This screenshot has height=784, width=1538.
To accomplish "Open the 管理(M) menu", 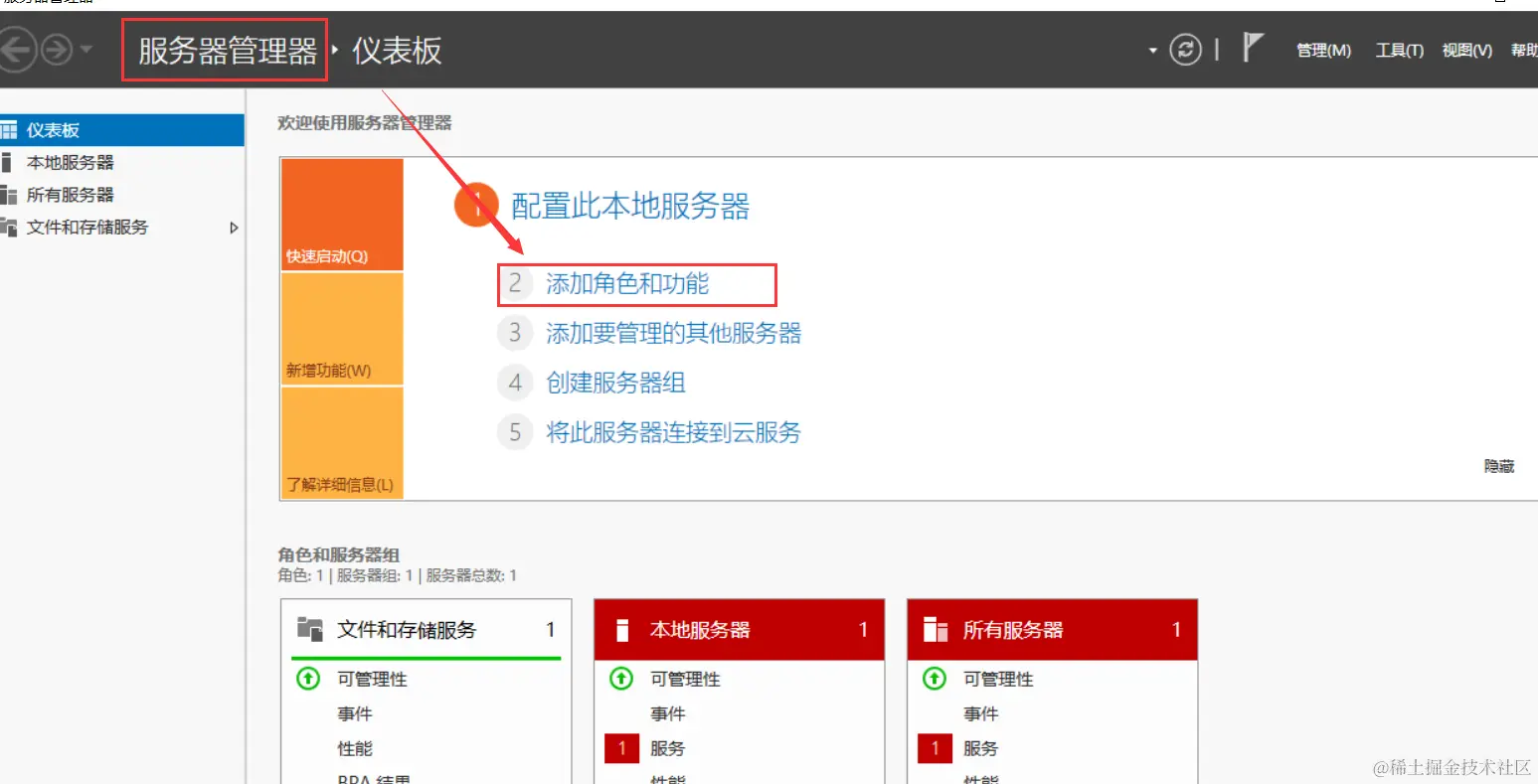I will tap(1323, 51).
